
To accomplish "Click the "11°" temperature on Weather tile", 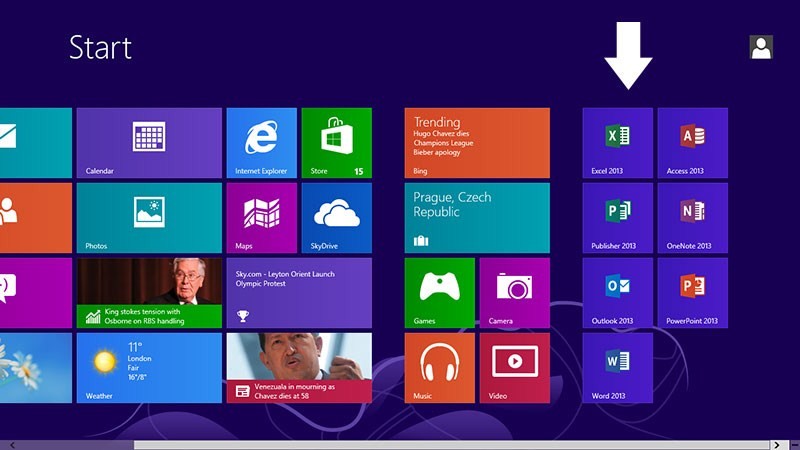I will (x=135, y=347).
